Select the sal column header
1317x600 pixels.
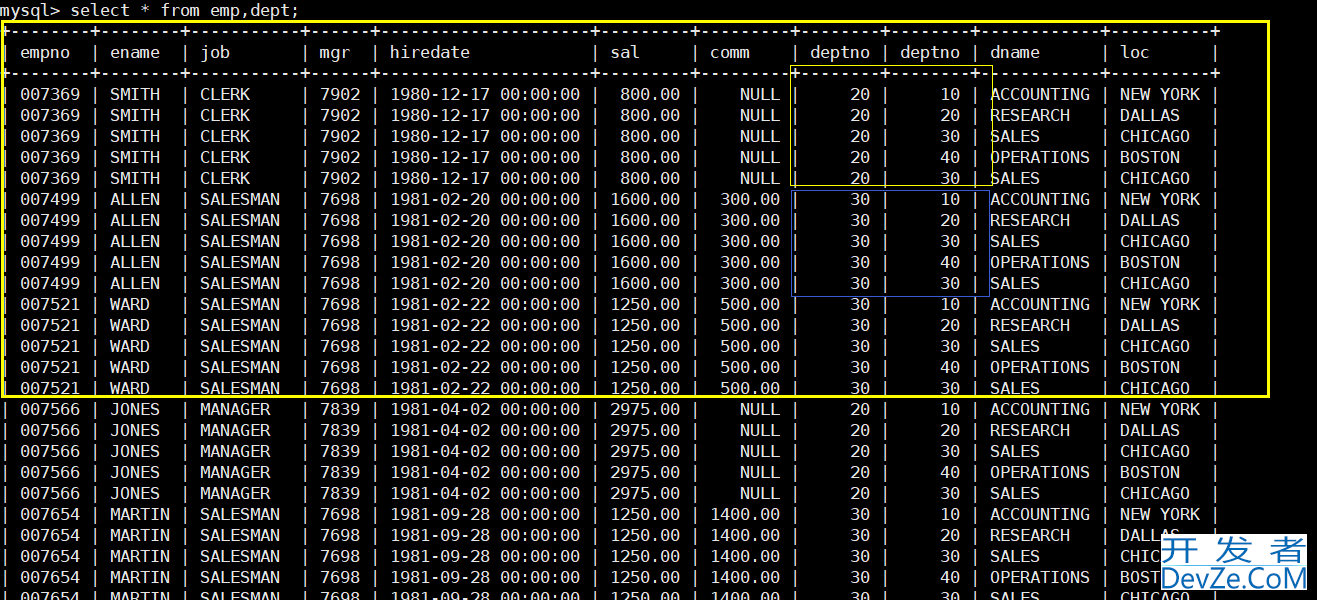coord(625,52)
